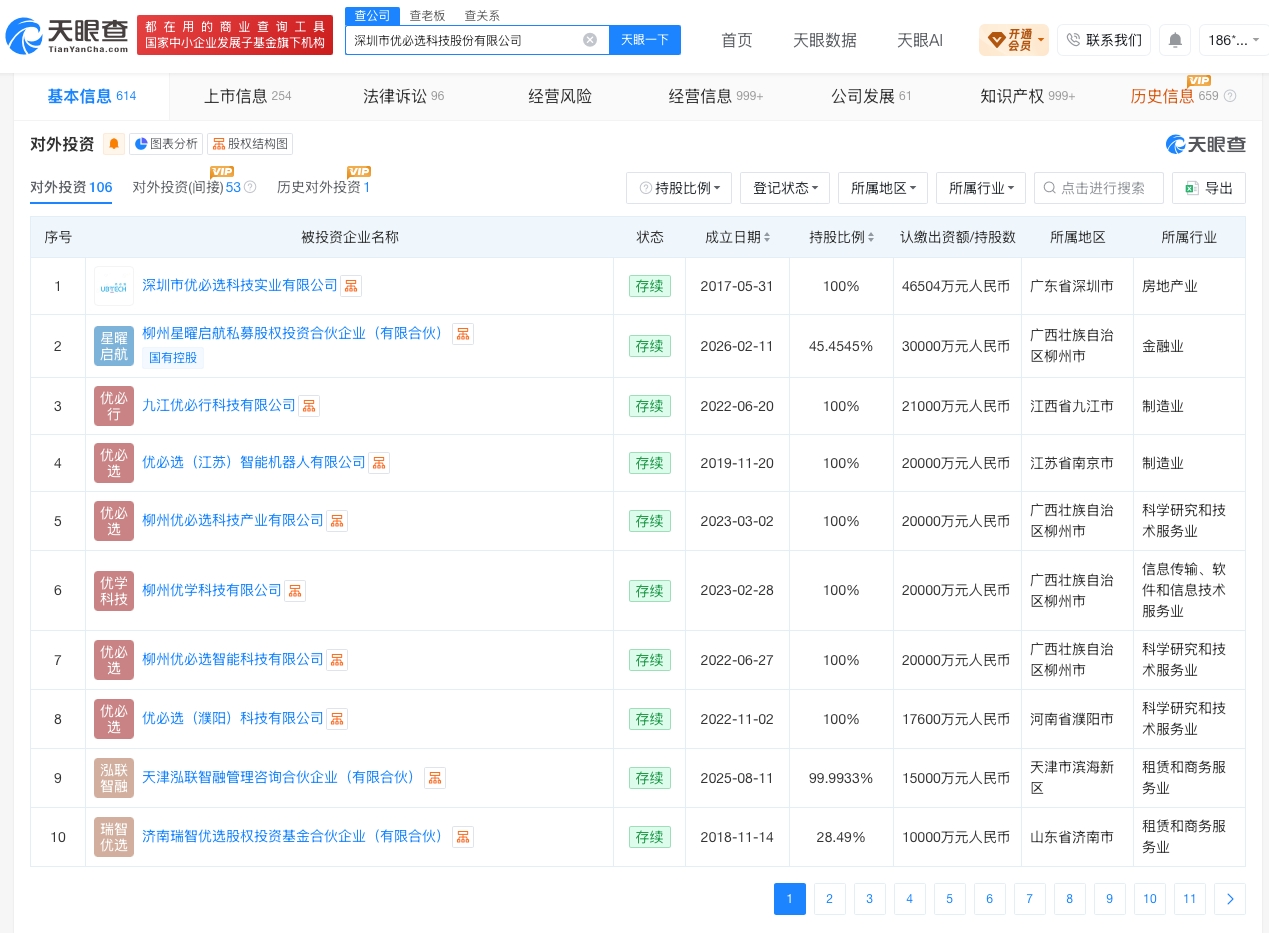This screenshot has height=933, width=1269.
Task: Click the 优学科技 company logo badge
Action: (114, 591)
